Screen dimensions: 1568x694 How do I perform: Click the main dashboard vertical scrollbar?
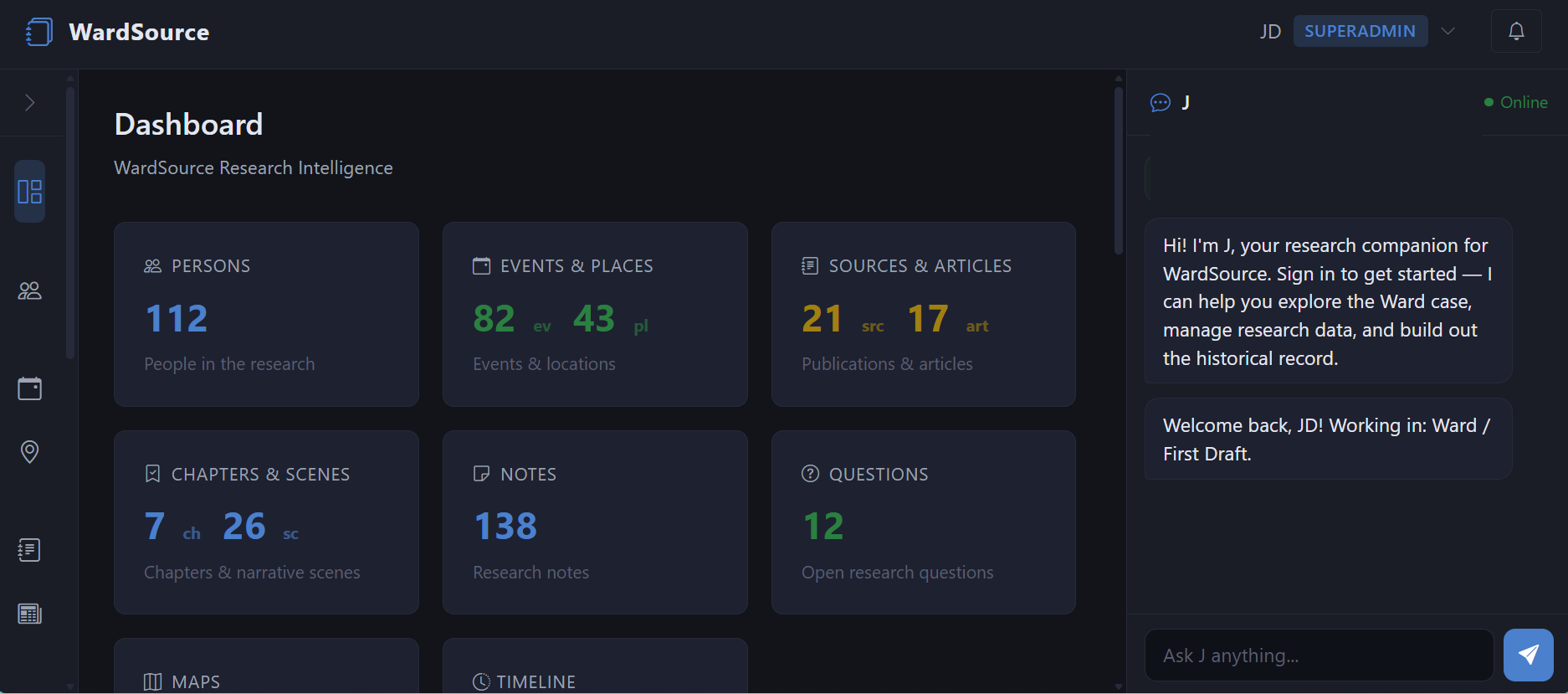[x=1119, y=170]
